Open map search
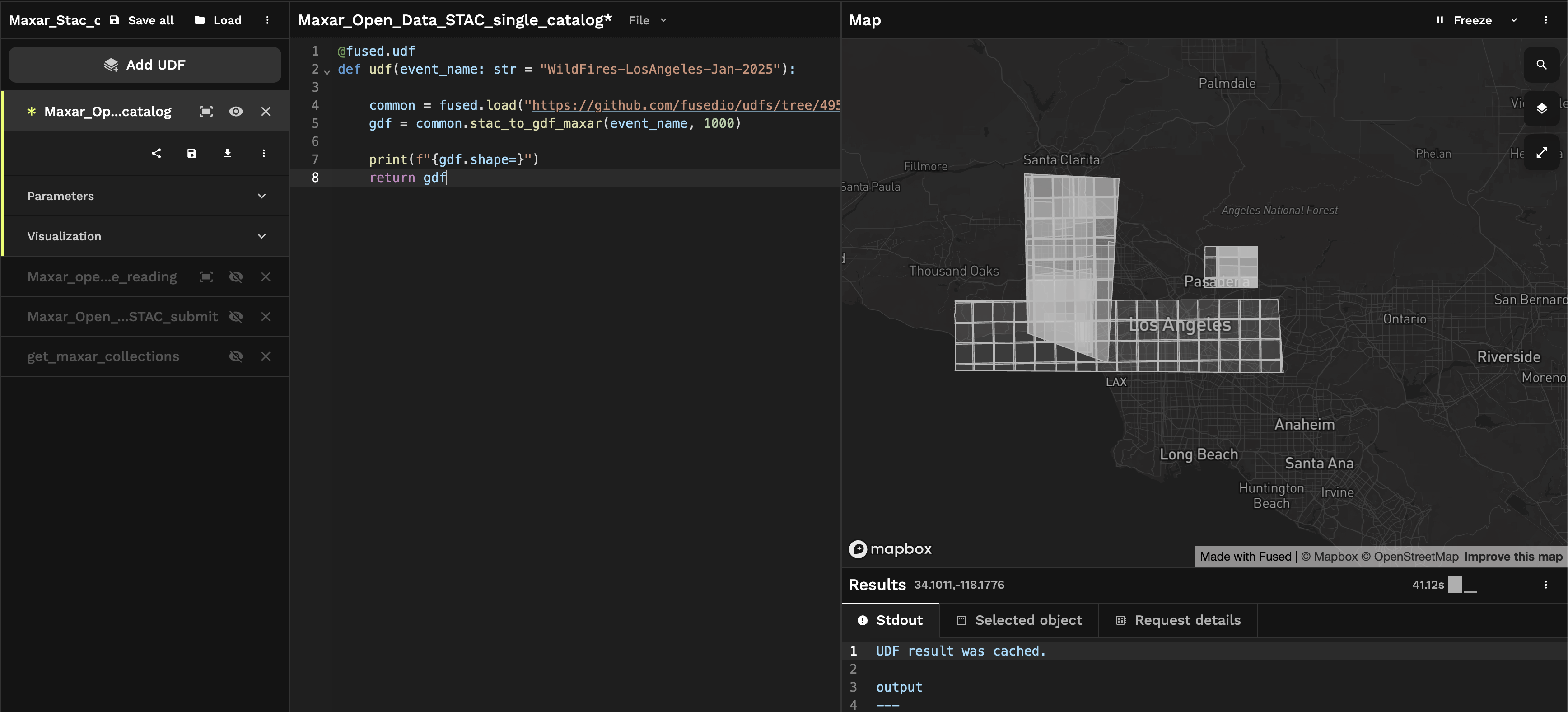Viewport: 1568px width, 712px height. (1541, 65)
